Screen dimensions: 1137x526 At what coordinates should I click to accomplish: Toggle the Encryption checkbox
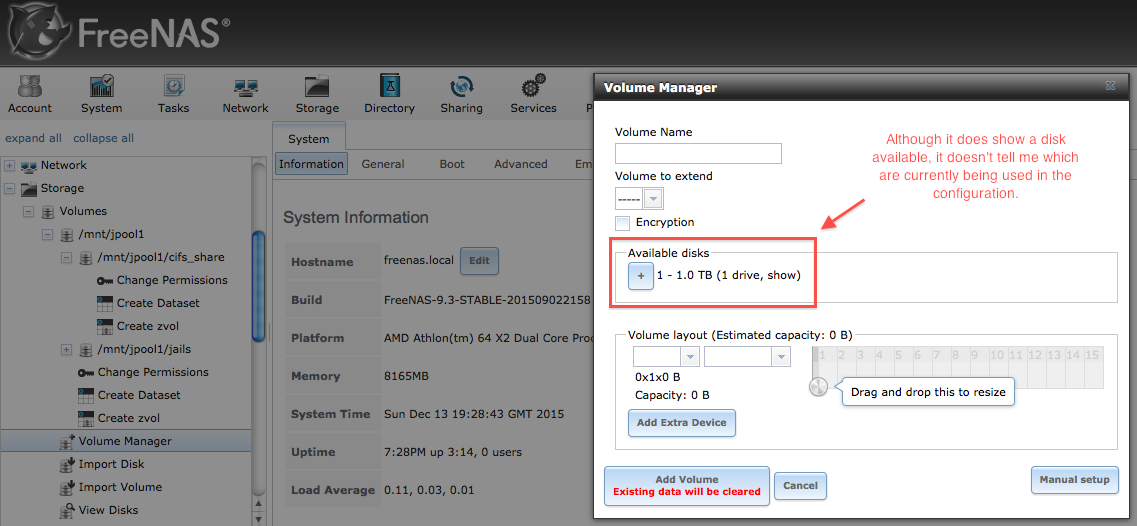tap(622, 223)
